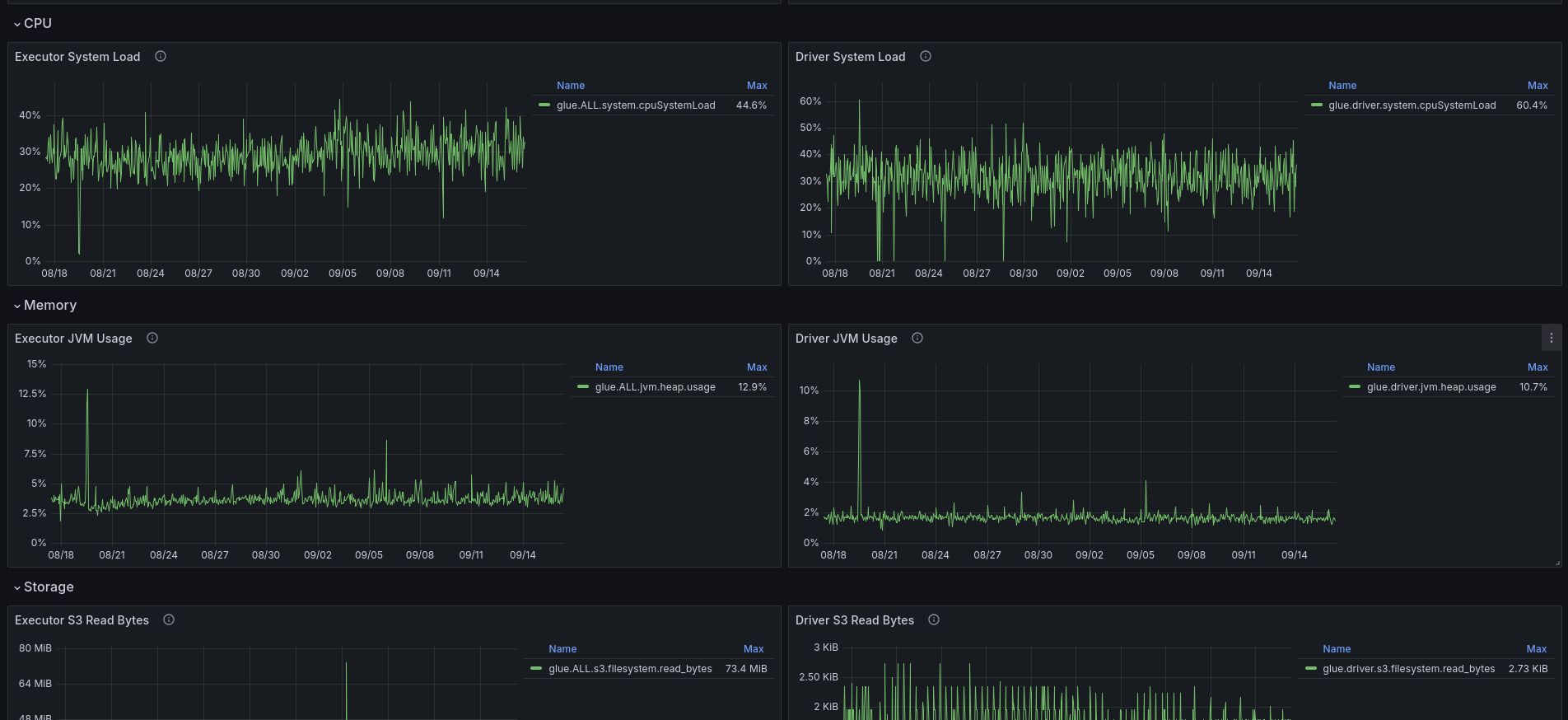Viewport: 1568px width, 720px height.
Task: Click the Executor System Load info icon
Action: 161,57
